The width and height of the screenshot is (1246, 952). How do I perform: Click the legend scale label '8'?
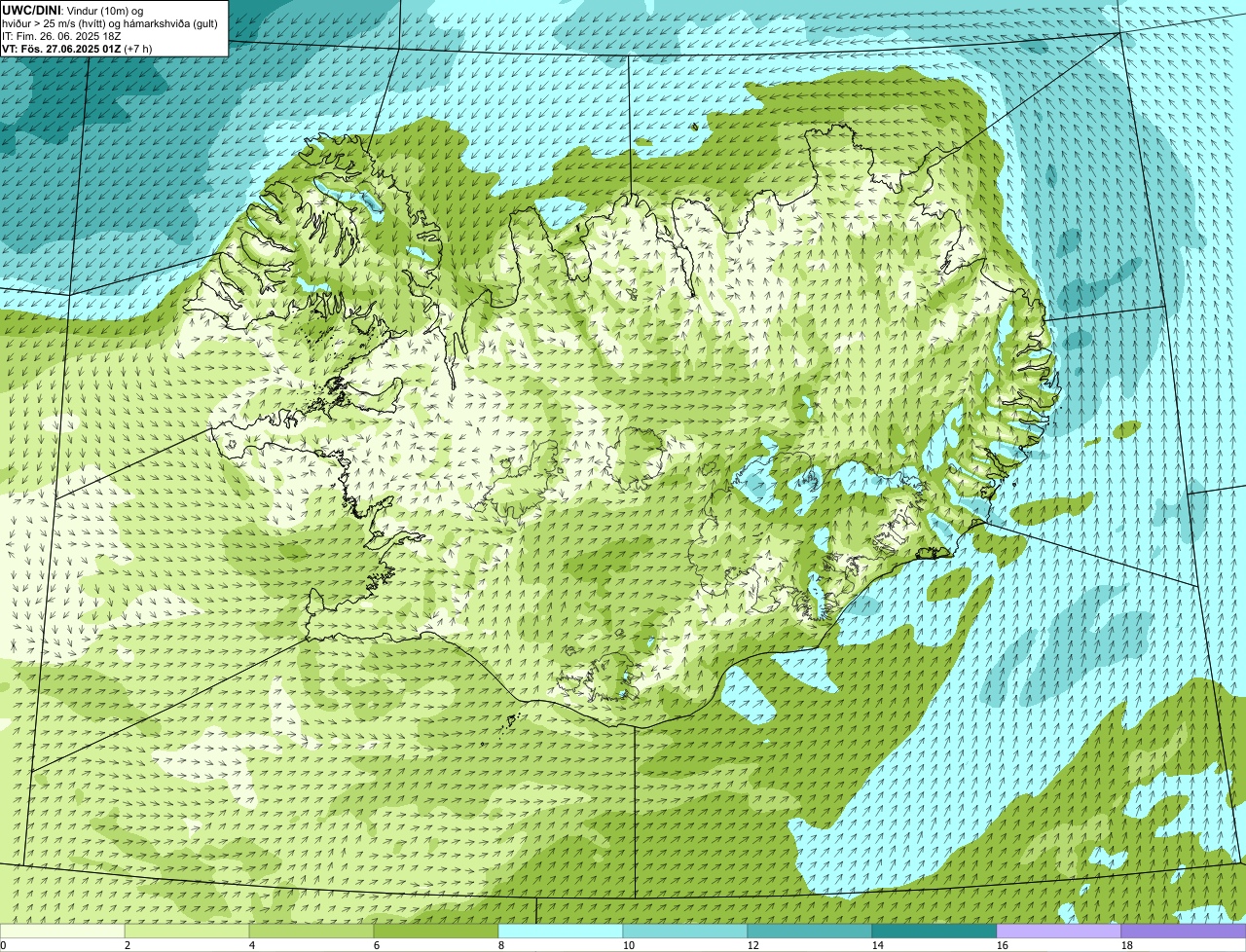pyautogui.click(x=501, y=945)
